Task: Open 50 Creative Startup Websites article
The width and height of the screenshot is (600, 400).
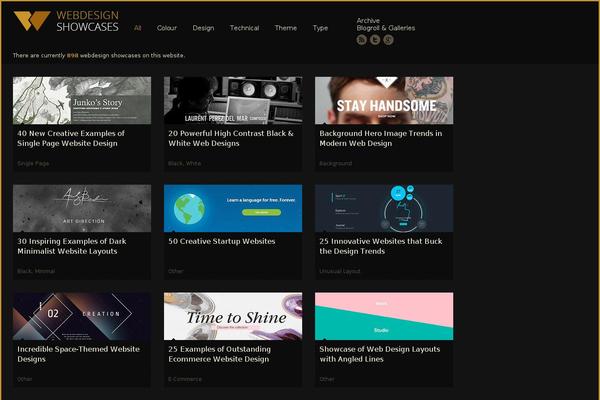Action: point(222,241)
